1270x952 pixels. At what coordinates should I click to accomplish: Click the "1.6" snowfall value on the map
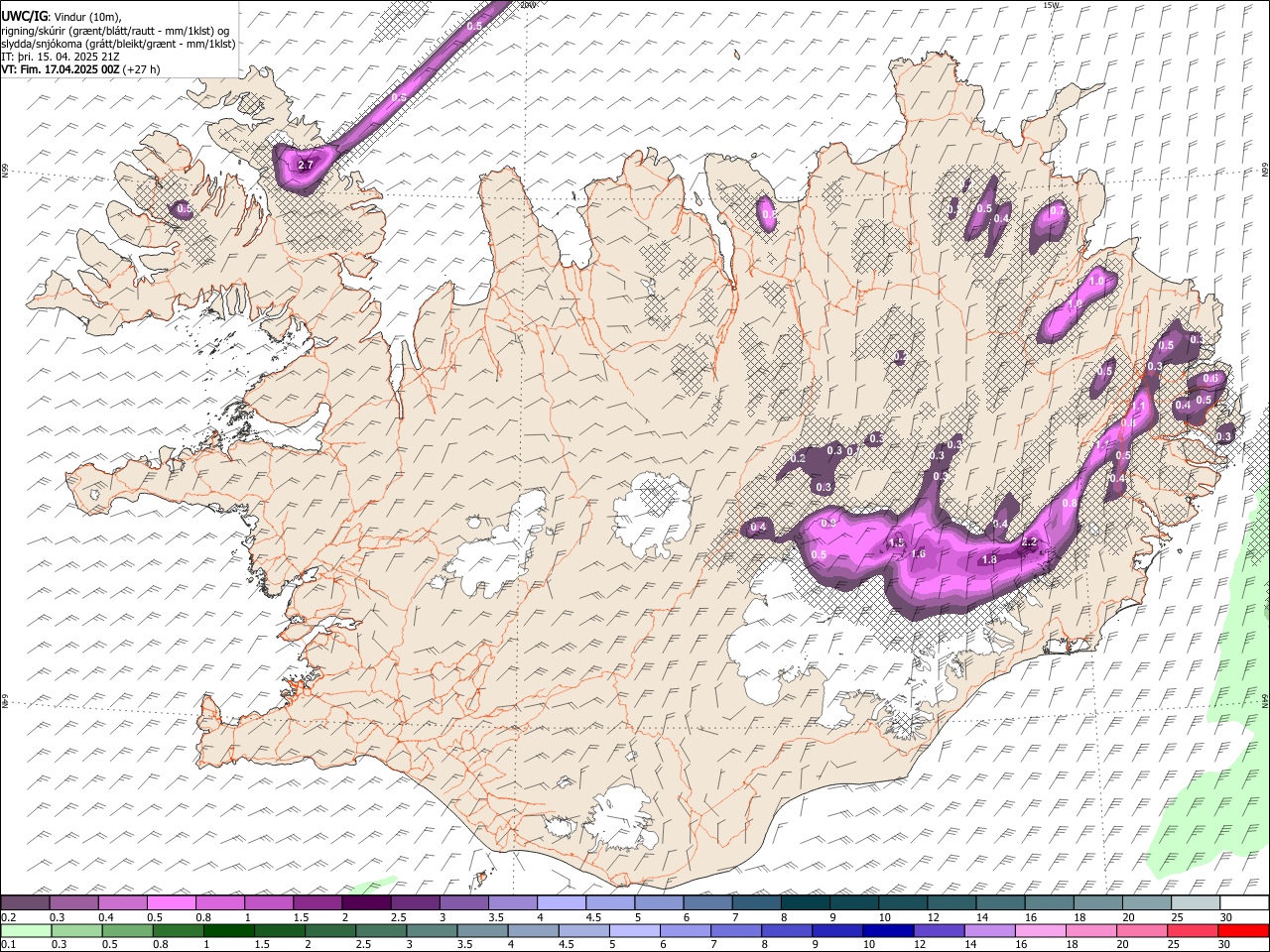918,554
